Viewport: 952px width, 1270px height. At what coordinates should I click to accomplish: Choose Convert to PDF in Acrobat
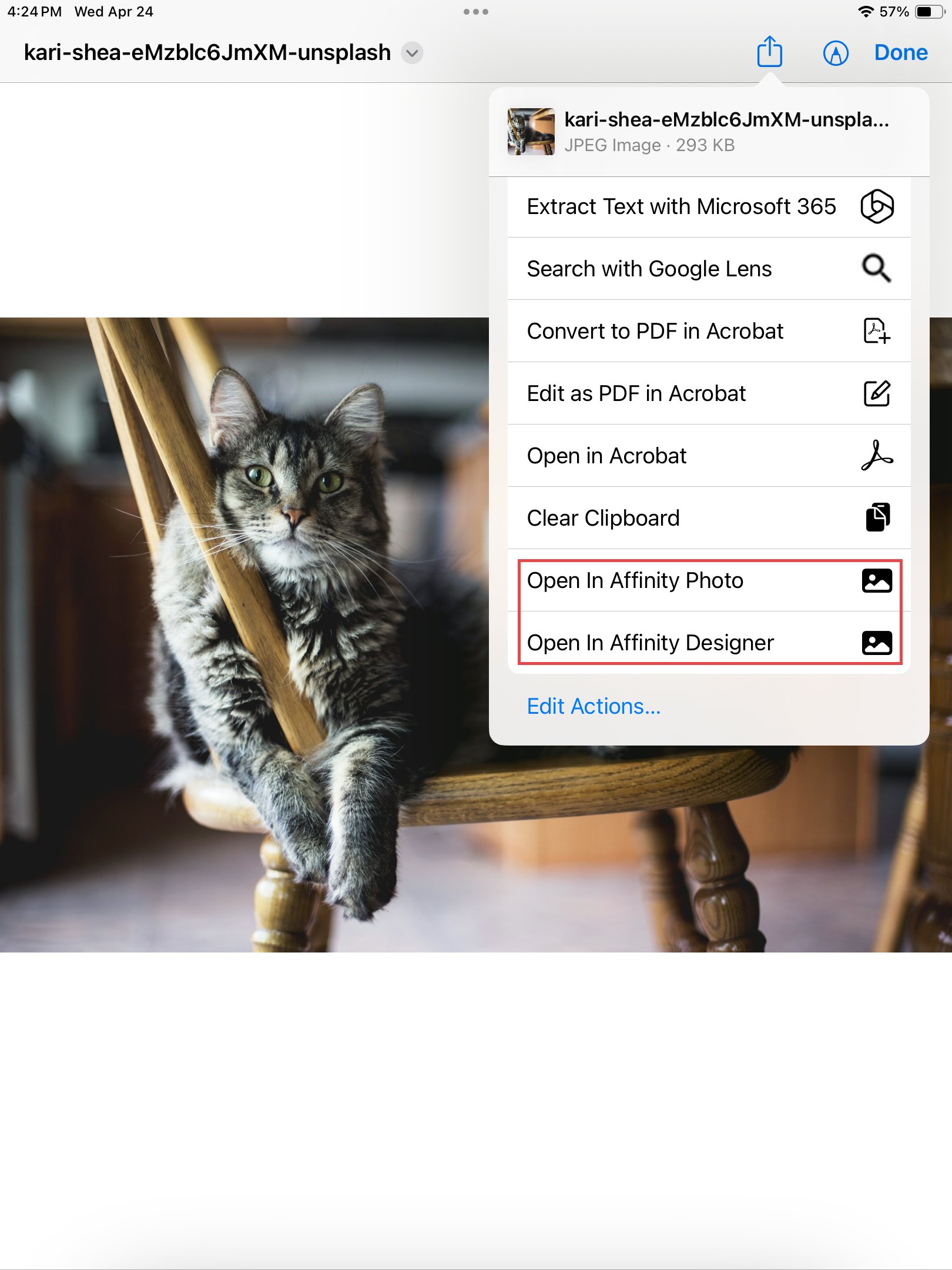(709, 331)
